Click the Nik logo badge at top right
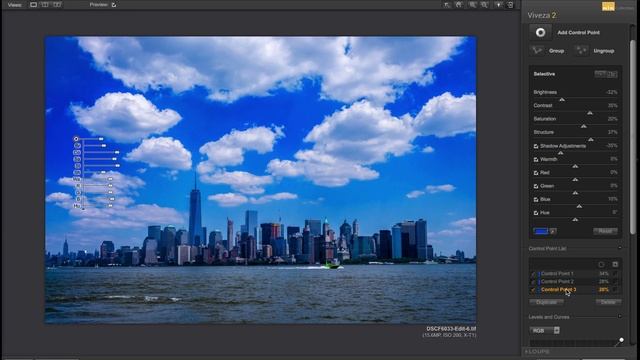This screenshot has width=640, height=360. click(608, 6)
